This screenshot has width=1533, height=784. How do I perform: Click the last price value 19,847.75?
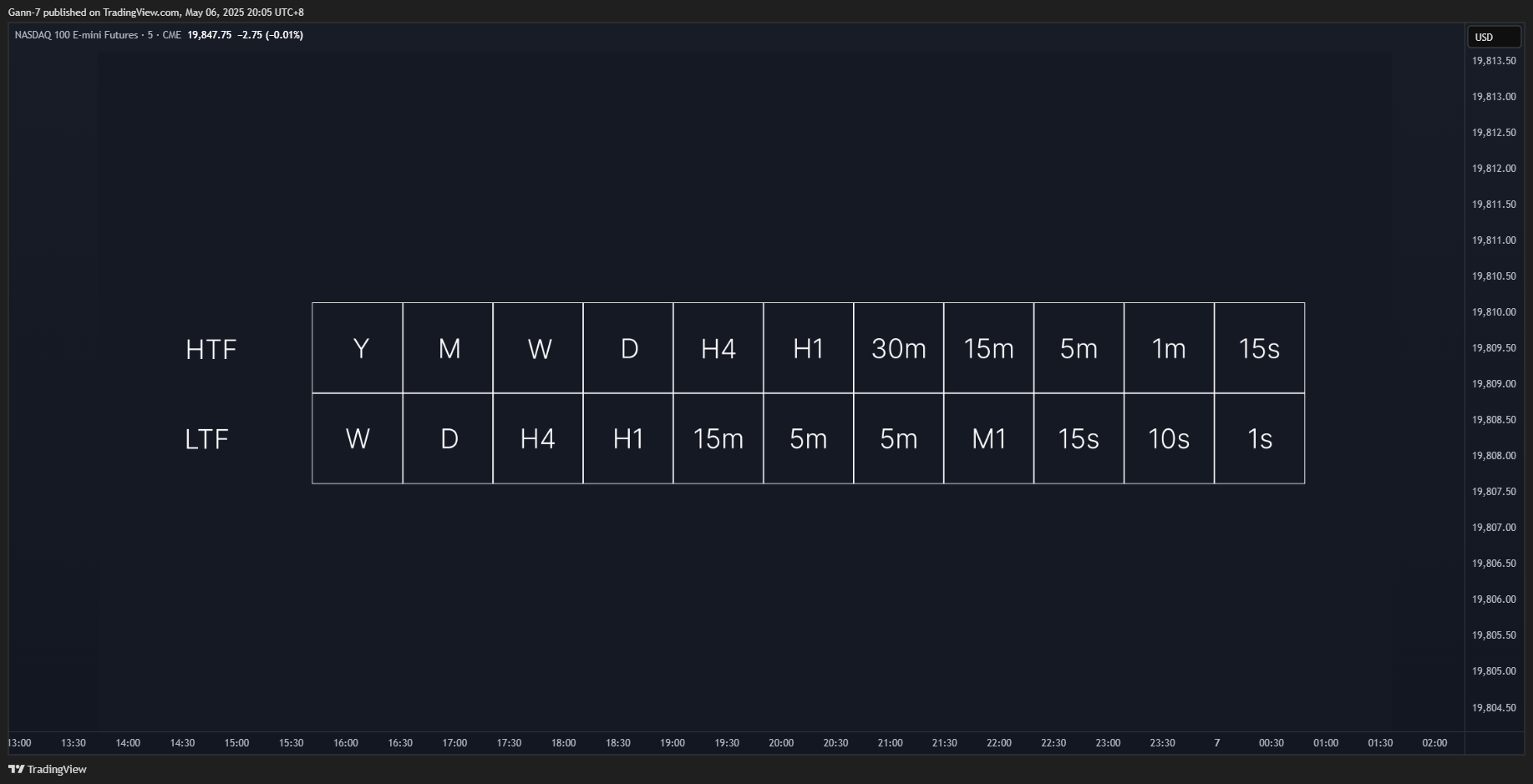point(210,35)
